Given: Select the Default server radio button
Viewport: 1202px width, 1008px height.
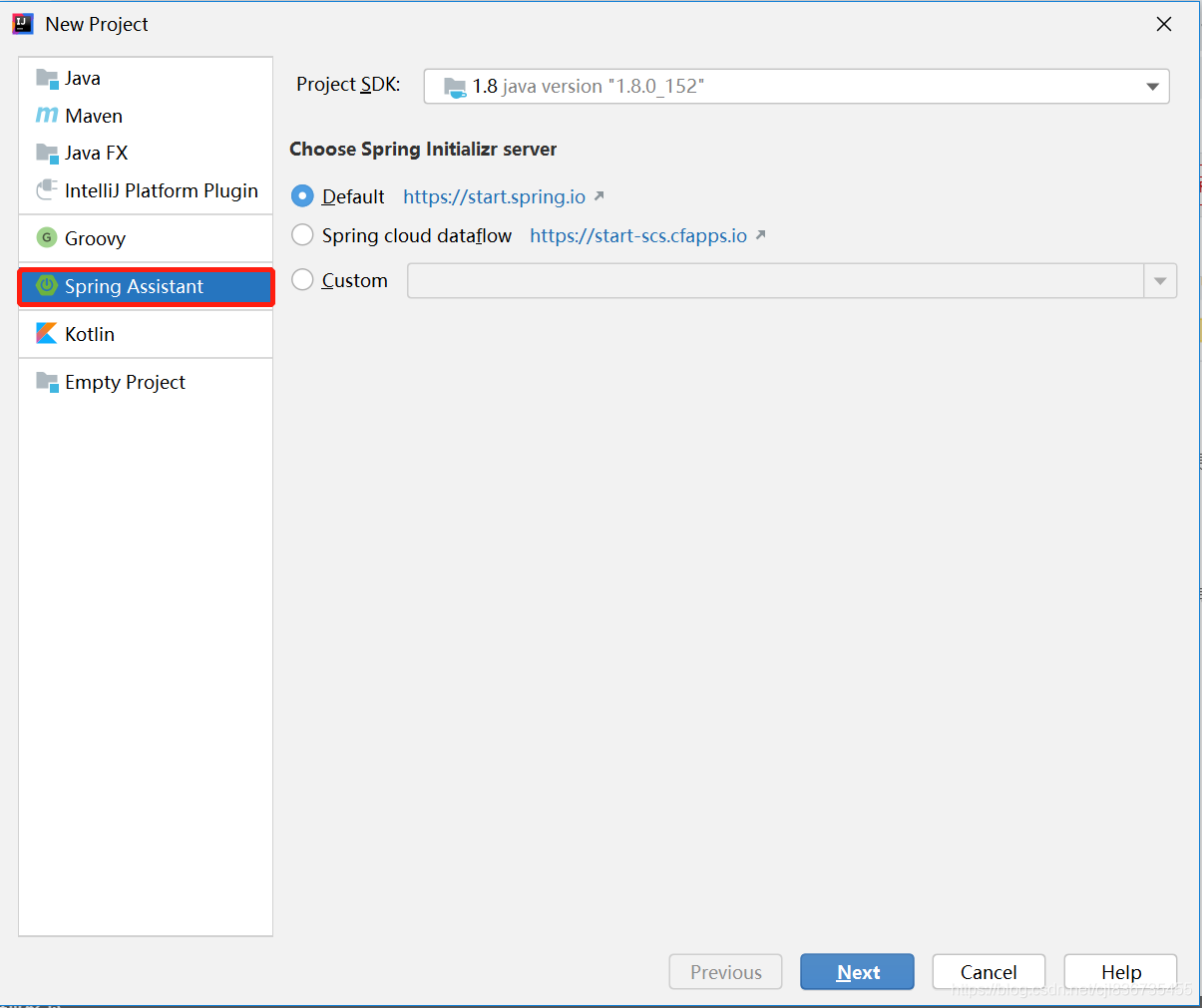Looking at the screenshot, I should point(302,195).
